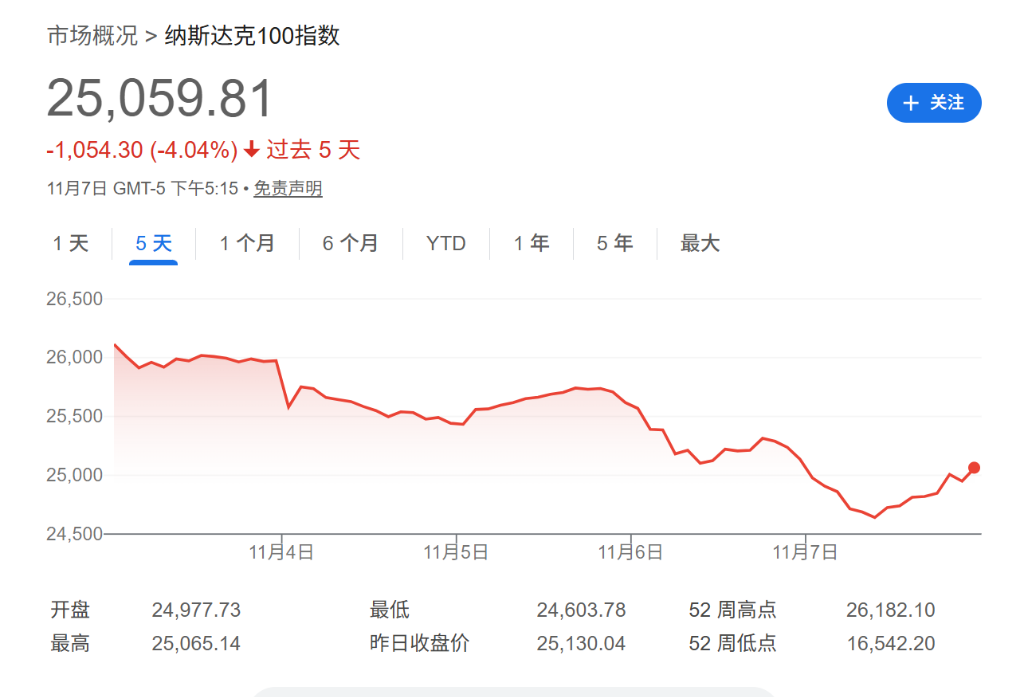Click the plus icon on the 关注 button
1024x697 pixels.
909,102
